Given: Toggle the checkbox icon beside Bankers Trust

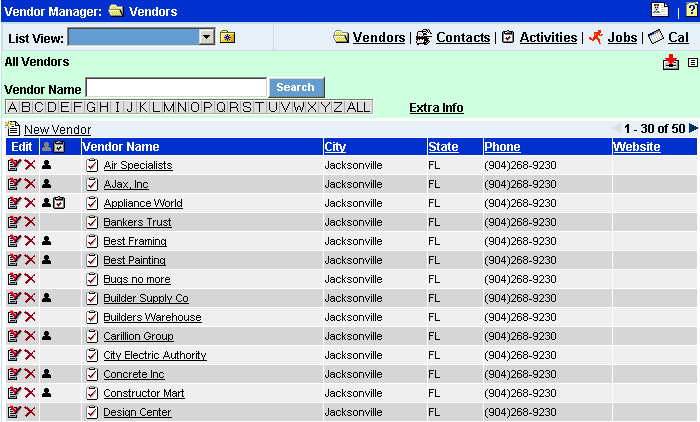Looking at the screenshot, I should click(x=92, y=222).
